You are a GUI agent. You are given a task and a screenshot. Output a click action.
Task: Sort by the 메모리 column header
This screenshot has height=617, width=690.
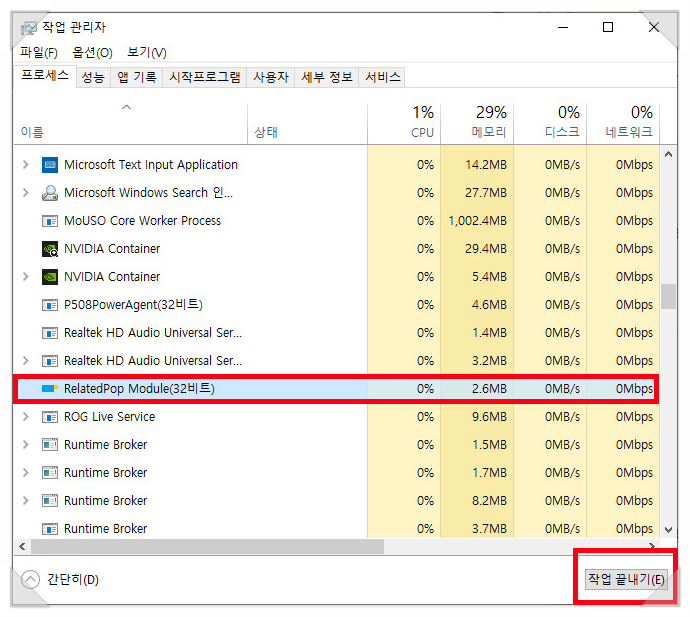click(477, 124)
